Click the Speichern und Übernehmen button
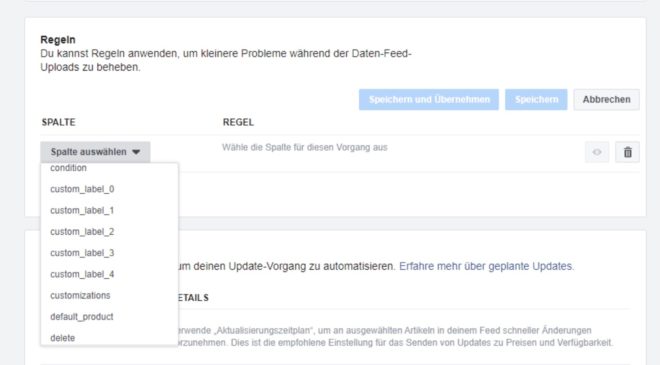660x365 pixels. point(429,99)
